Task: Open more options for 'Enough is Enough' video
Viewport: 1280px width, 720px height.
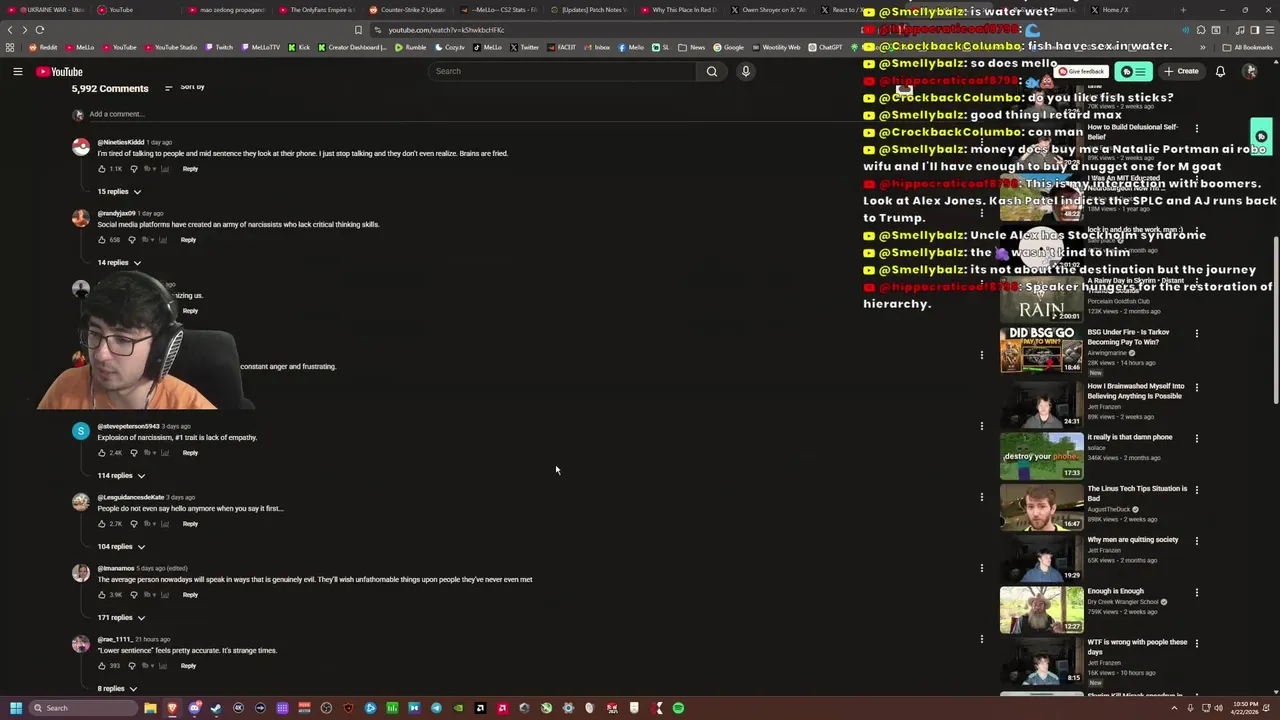Action: [x=1196, y=592]
